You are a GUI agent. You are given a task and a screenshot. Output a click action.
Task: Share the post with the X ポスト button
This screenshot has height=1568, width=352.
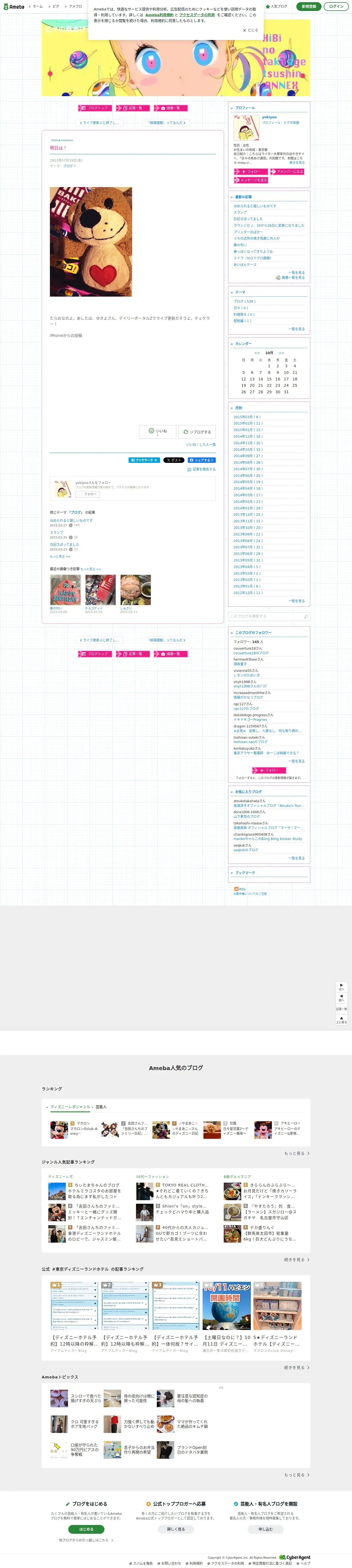point(174,460)
